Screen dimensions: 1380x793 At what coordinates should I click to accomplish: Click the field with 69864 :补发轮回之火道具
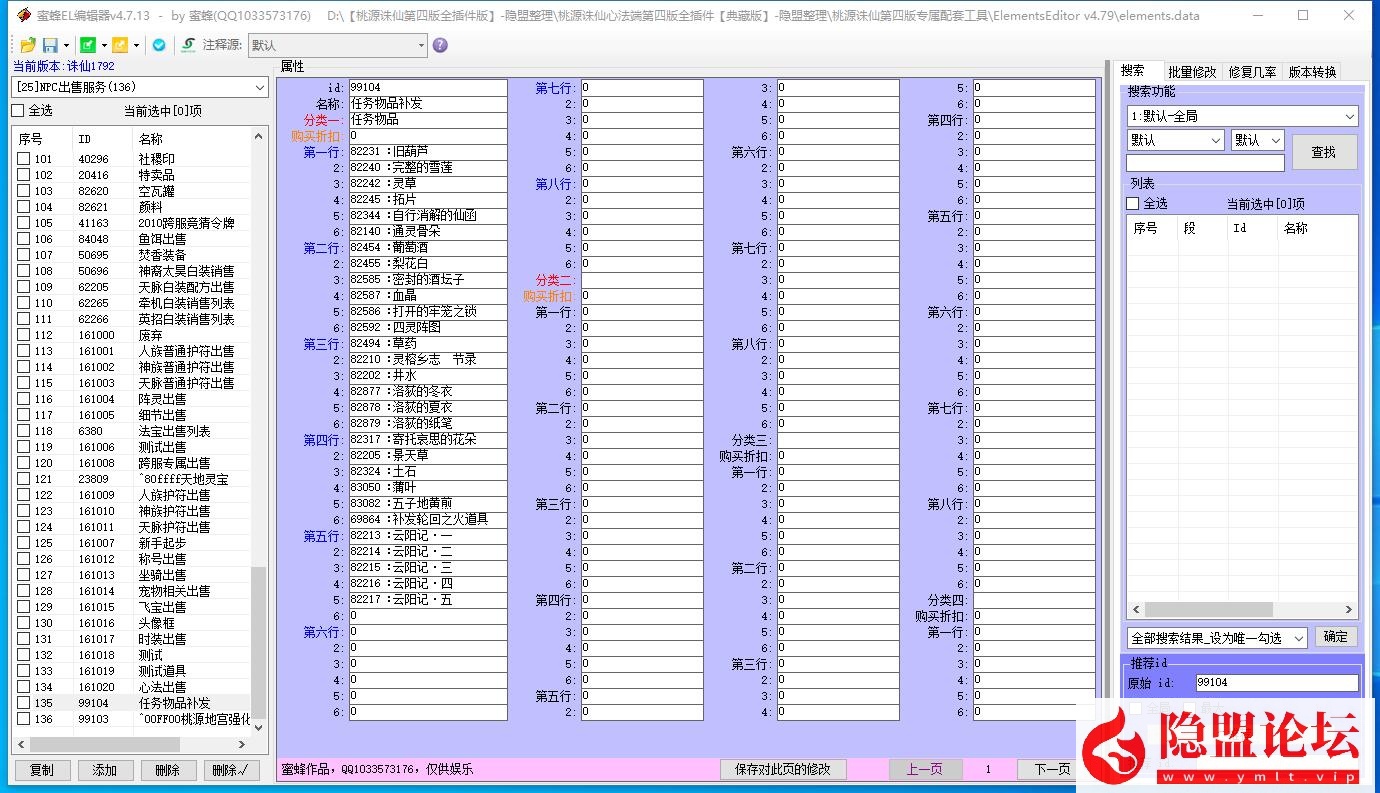(x=428, y=520)
